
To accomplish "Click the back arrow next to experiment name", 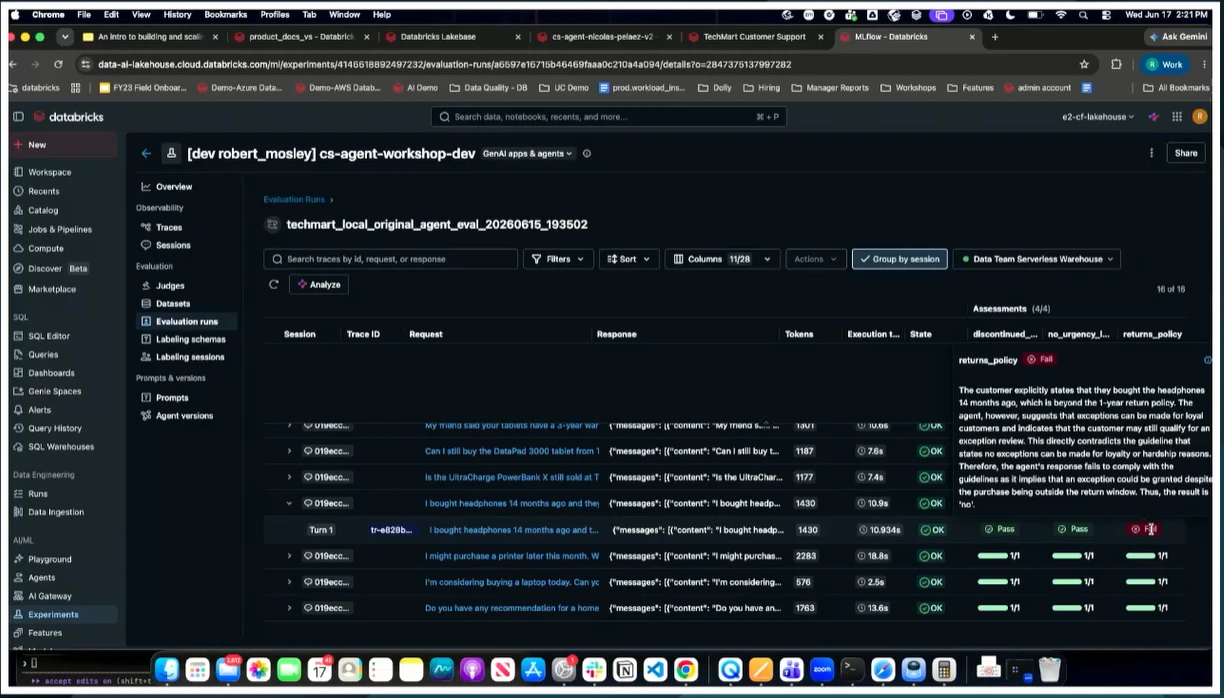I will point(146,153).
